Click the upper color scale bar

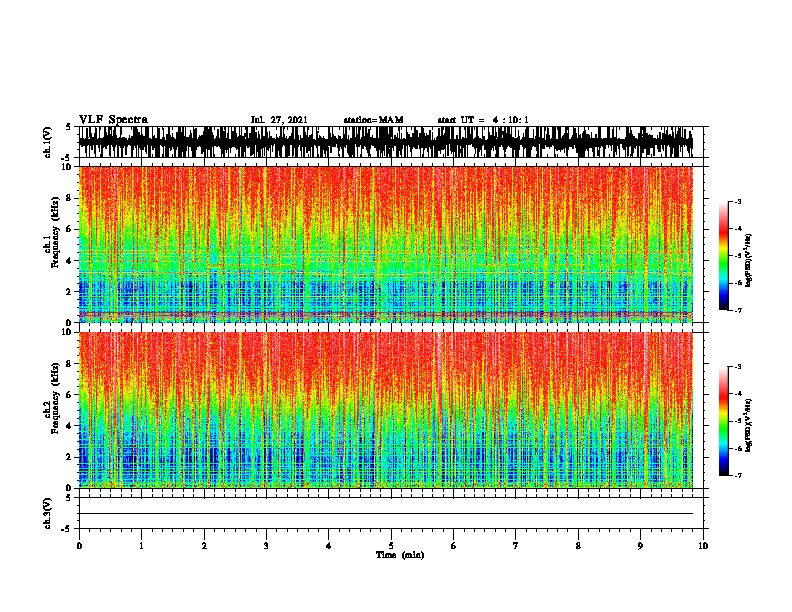coord(724,256)
